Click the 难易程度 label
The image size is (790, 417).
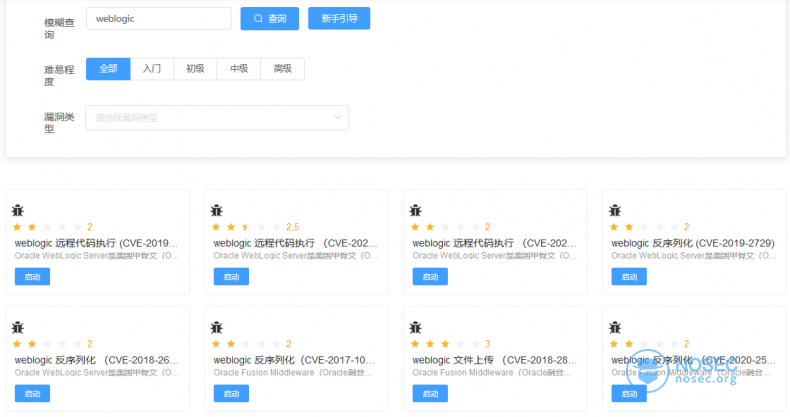(59, 75)
